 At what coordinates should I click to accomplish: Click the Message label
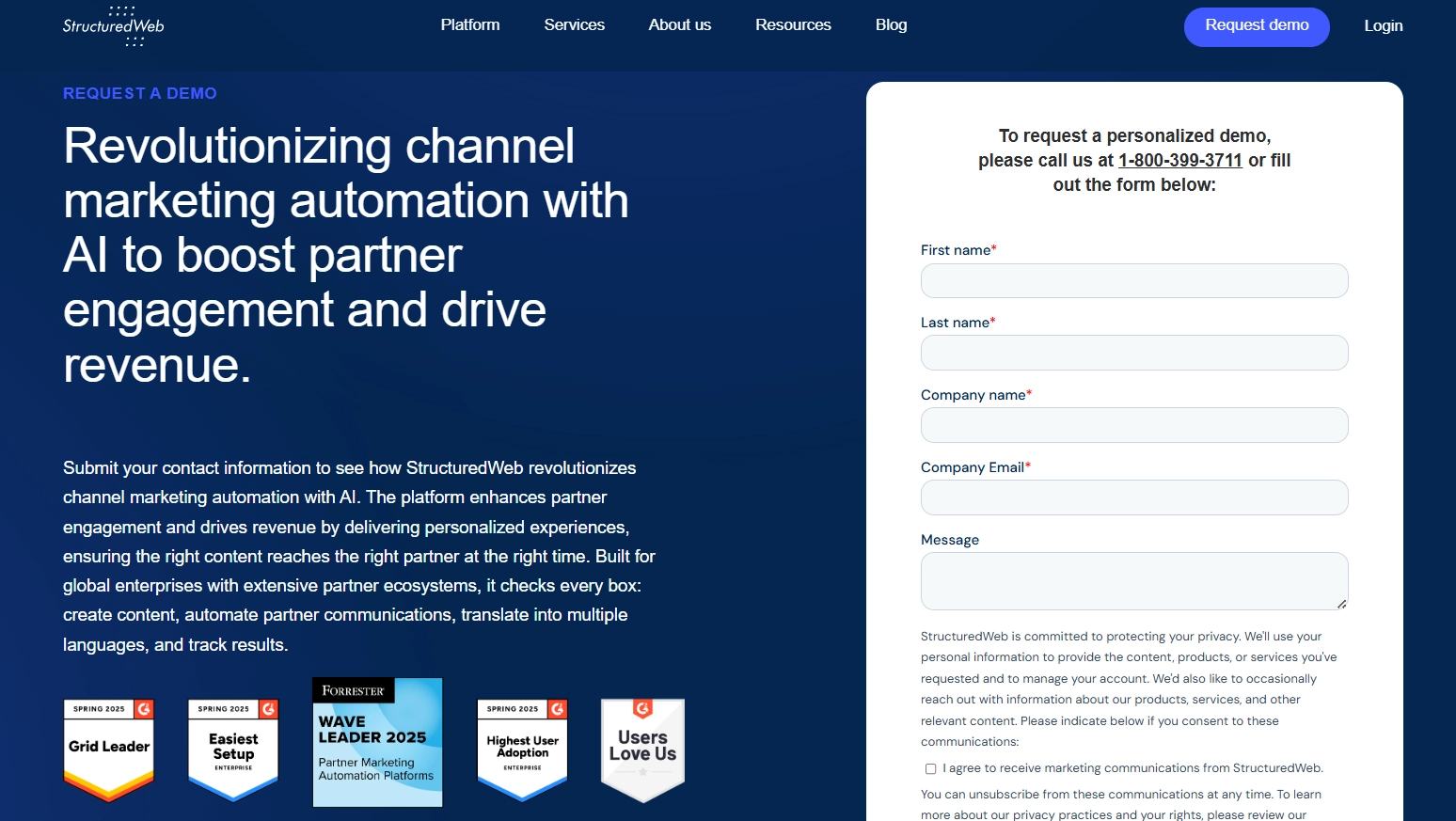950,540
